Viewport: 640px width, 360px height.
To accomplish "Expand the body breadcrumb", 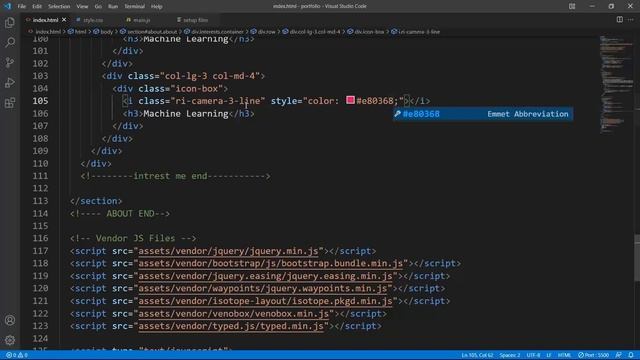I will (x=106, y=31).
